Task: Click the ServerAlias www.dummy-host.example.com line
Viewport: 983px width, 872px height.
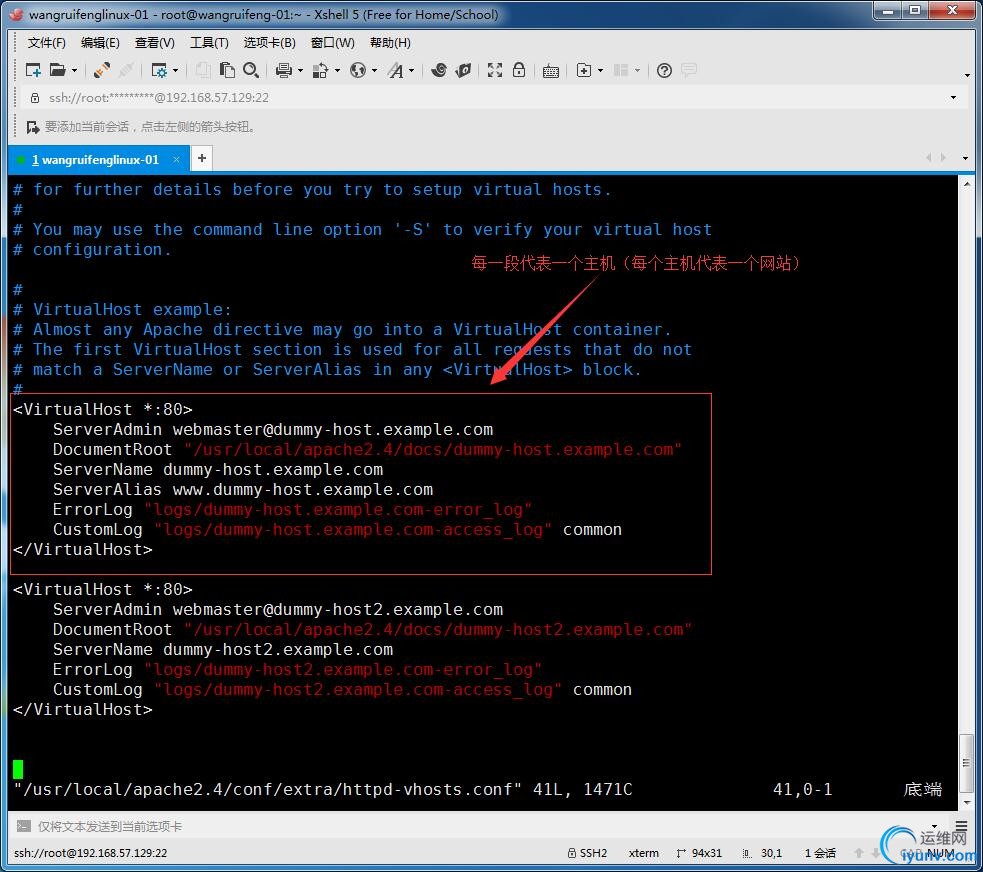Action: click(243, 490)
